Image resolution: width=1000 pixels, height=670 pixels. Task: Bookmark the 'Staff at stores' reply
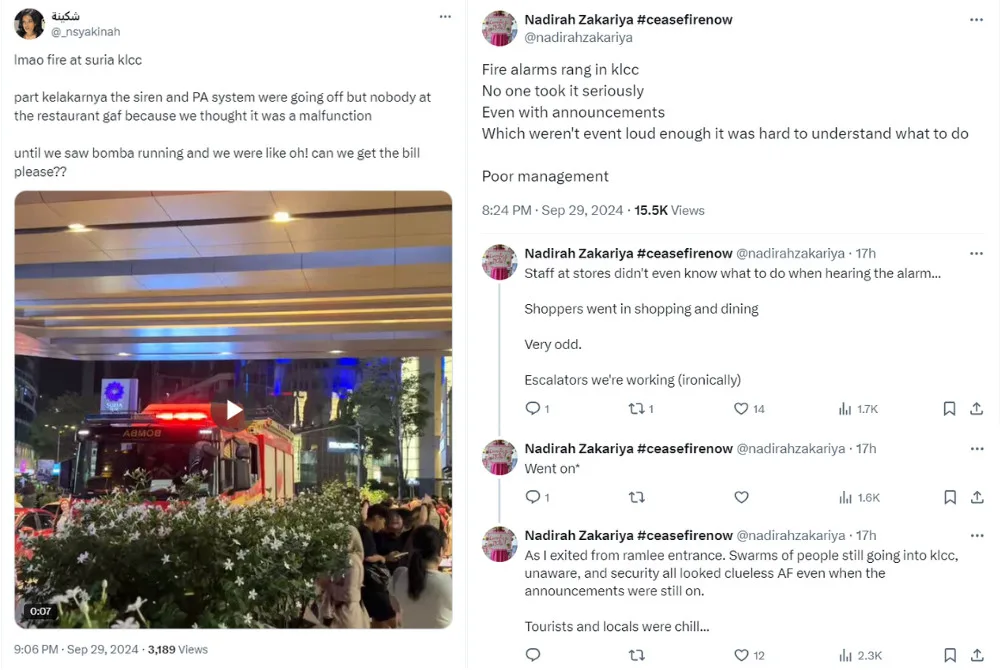(949, 408)
